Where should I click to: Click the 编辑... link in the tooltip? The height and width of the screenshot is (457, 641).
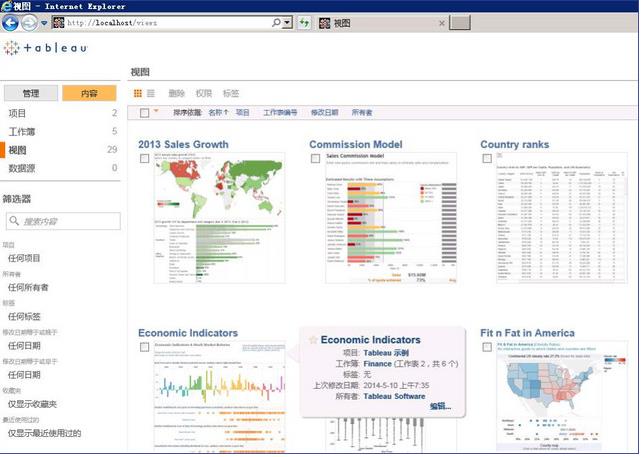coord(441,406)
